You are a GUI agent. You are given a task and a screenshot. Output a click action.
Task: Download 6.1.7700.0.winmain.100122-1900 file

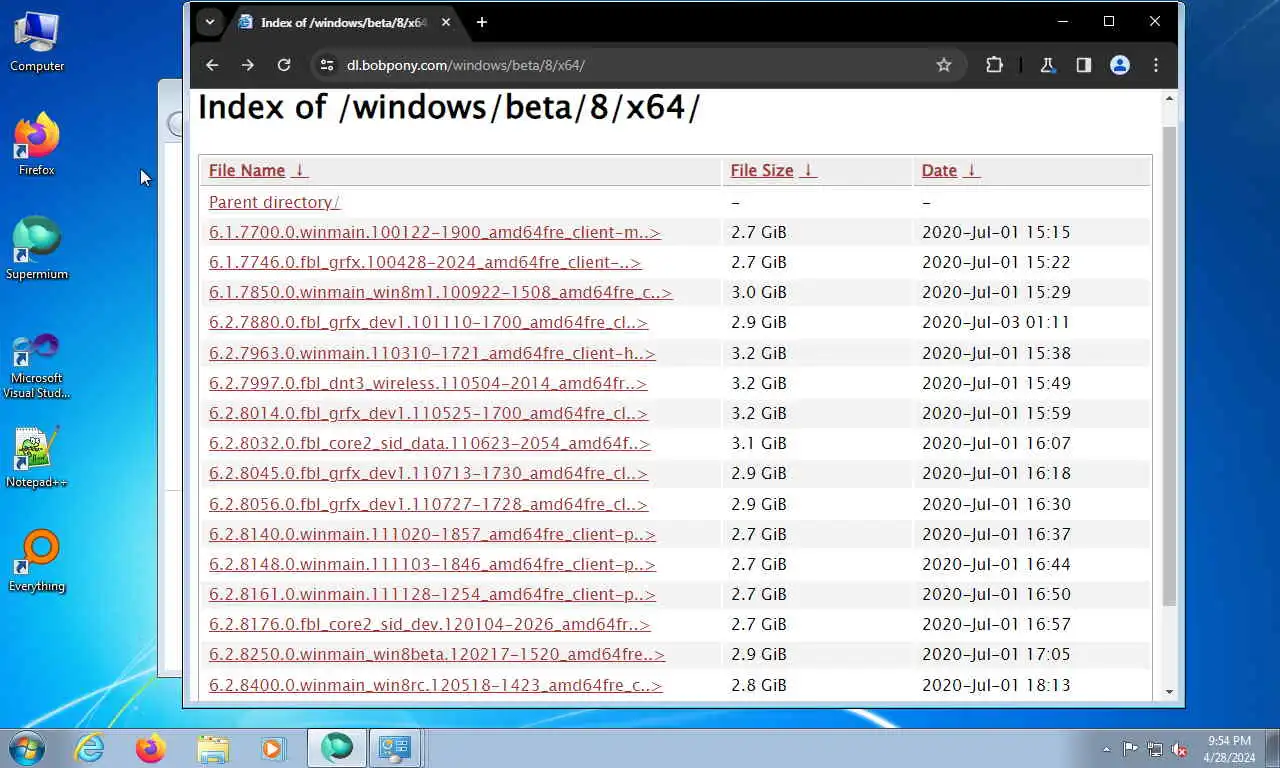(x=435, y=232)
